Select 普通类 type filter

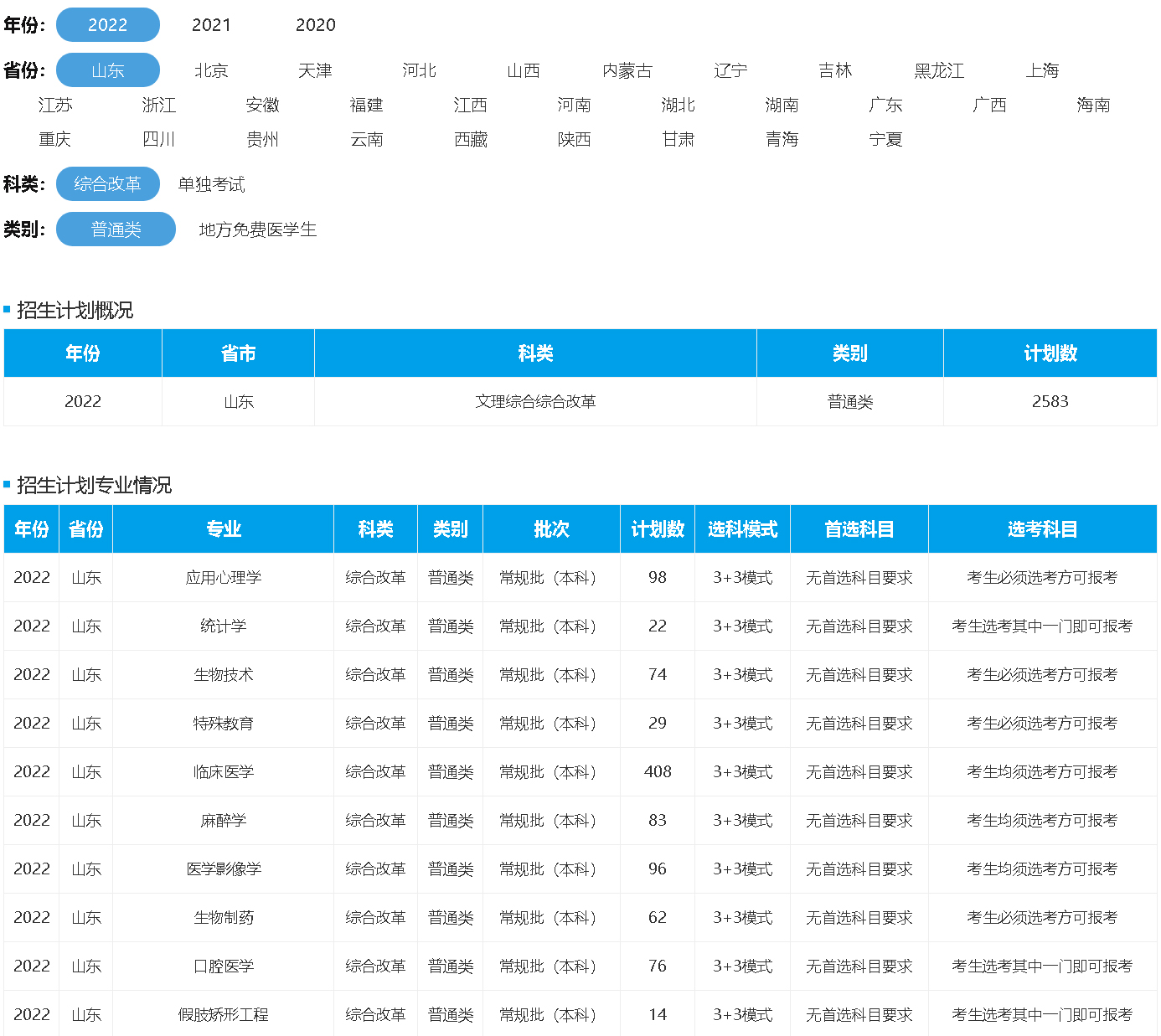pos(116,229)
